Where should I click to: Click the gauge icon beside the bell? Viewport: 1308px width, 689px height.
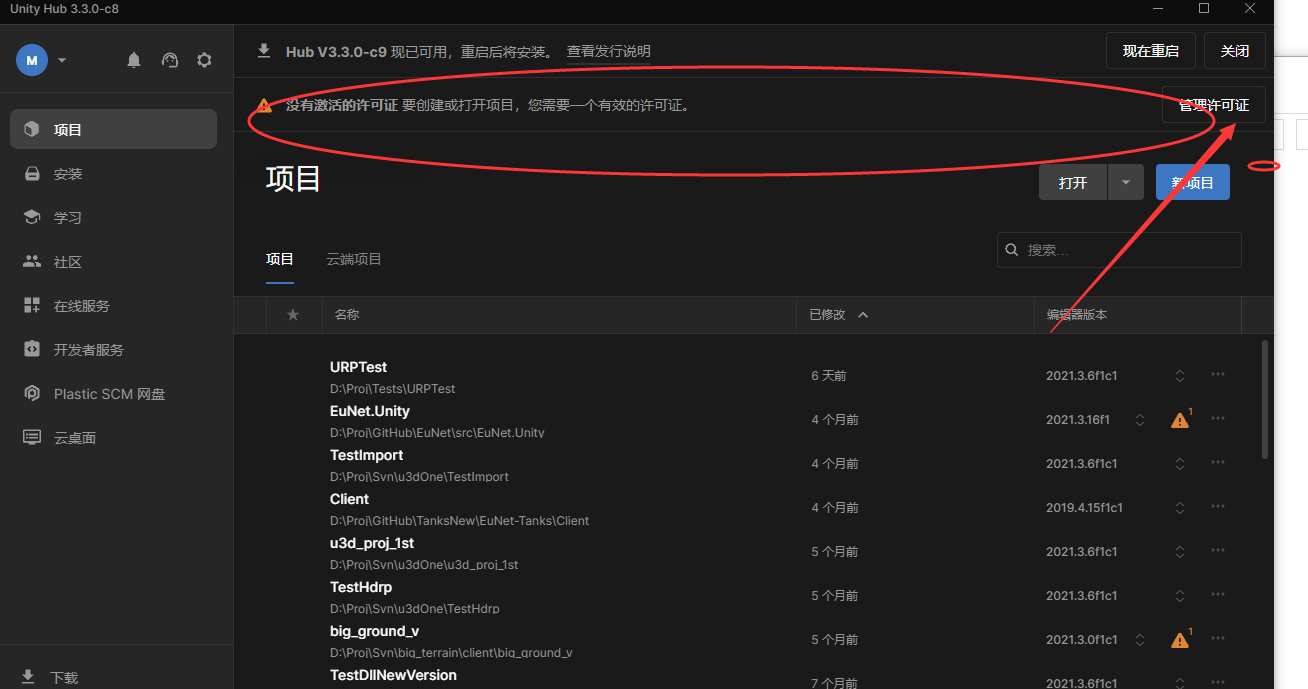[x=170, y=60]
